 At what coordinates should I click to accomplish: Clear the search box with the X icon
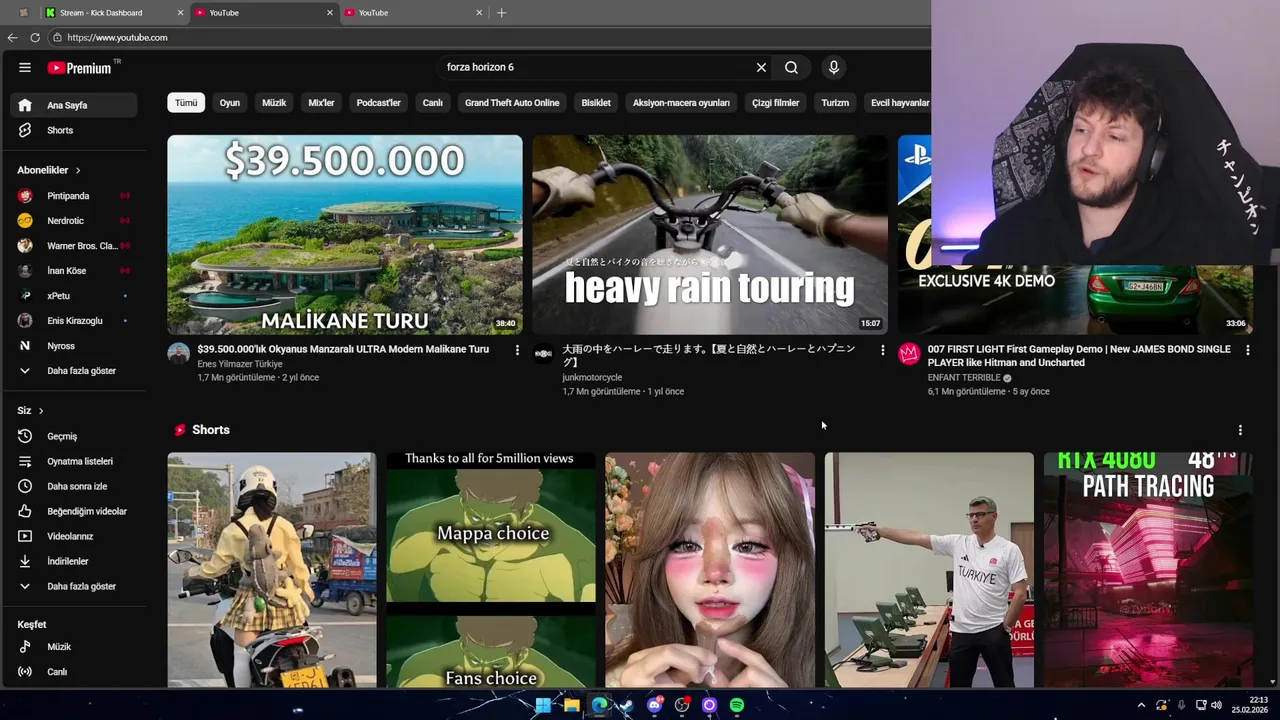761,67
